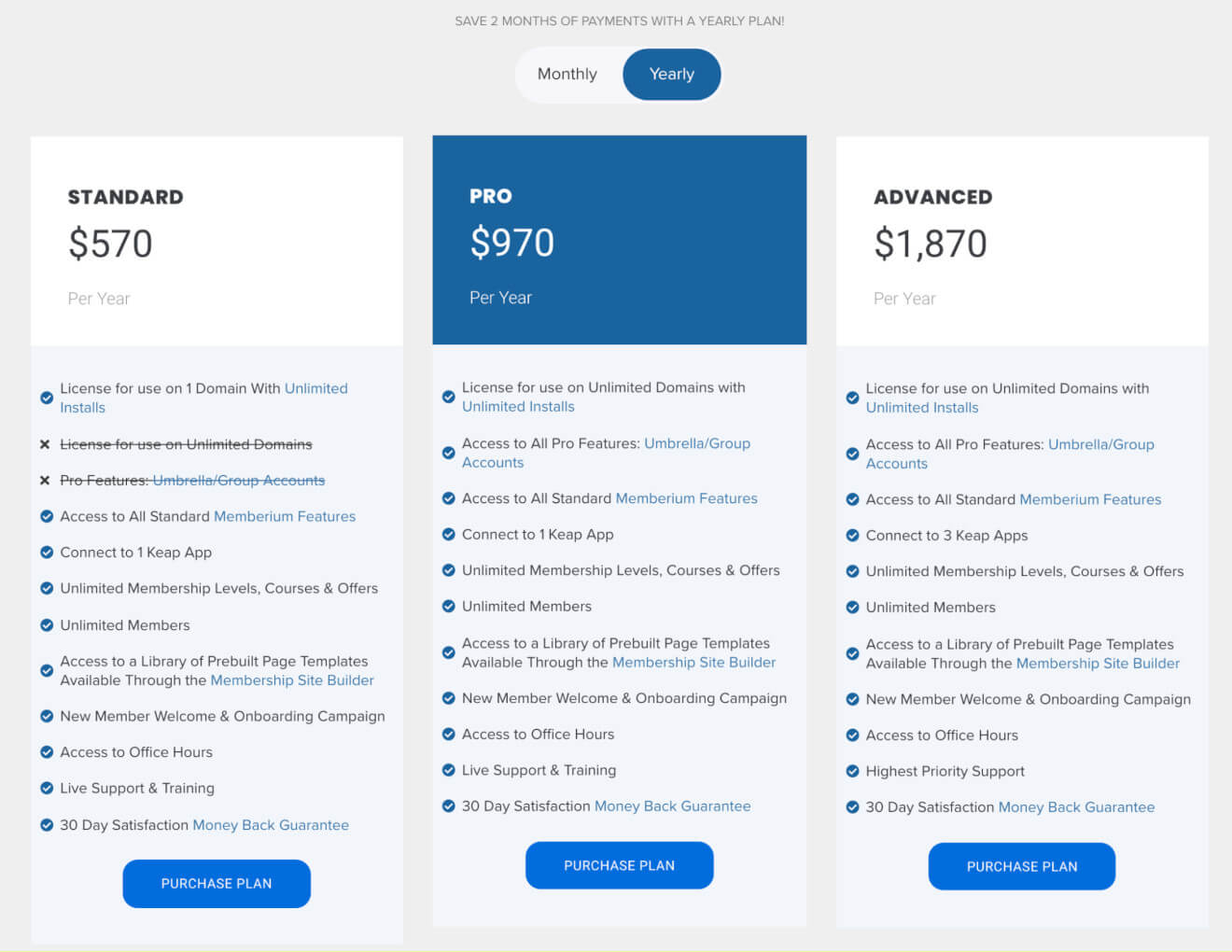Click checkmark beside Unlimited Membership Levels in Pro
Screen dimensions: 1232x952
[x=449, y=569]
